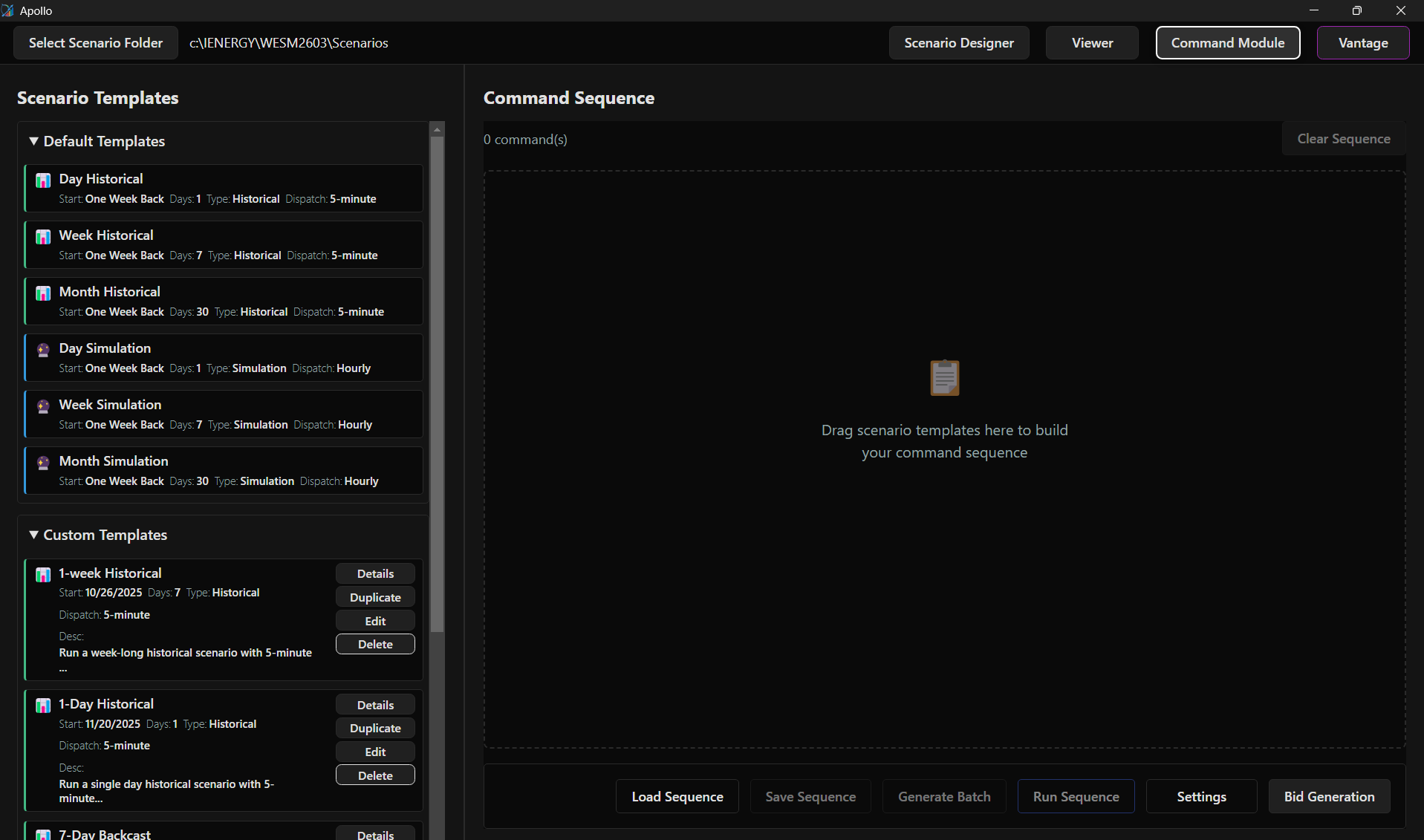
Task: Open the Vantage module
Action: pyautogui.click(x=1362, y=43)
